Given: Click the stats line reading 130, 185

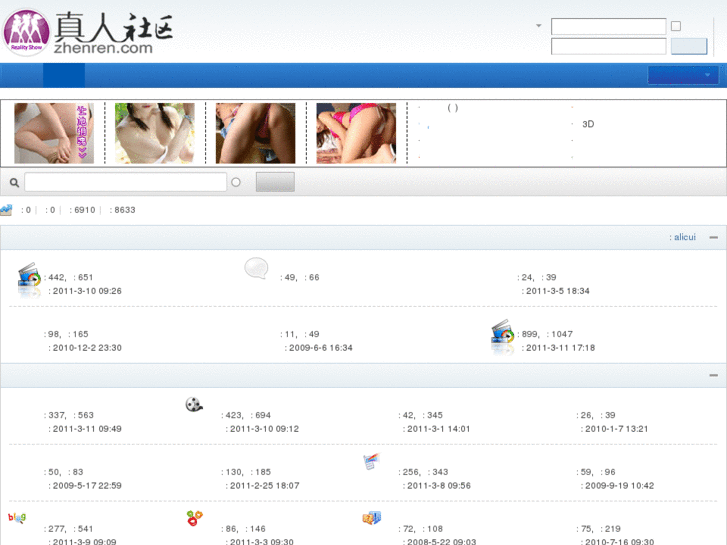Looking at the screenshot, I should pyautogui.click(x=246, y=472).
